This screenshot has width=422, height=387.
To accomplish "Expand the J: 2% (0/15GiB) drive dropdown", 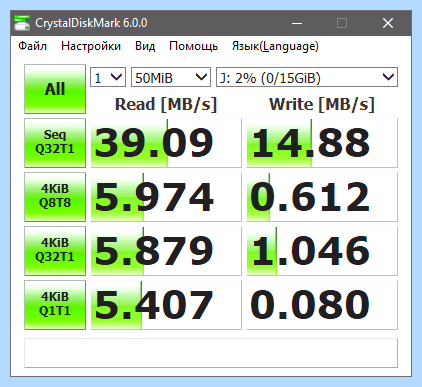I will pos(307,77).
